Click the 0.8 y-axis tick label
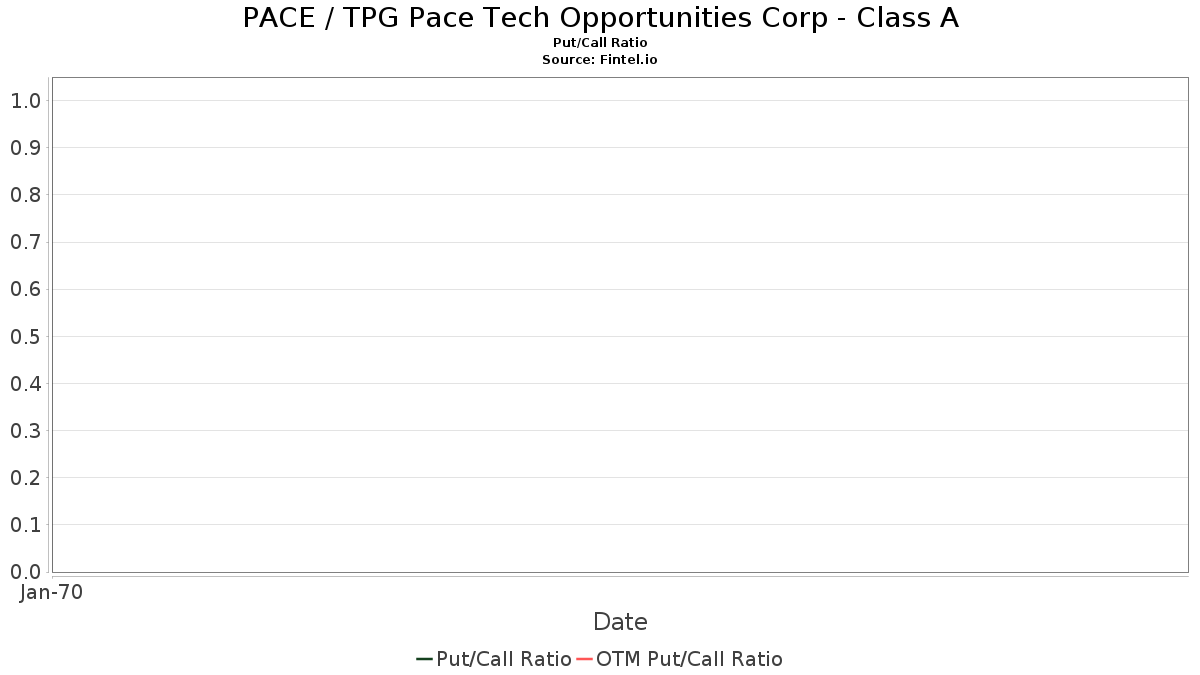 tap(25, 195)
